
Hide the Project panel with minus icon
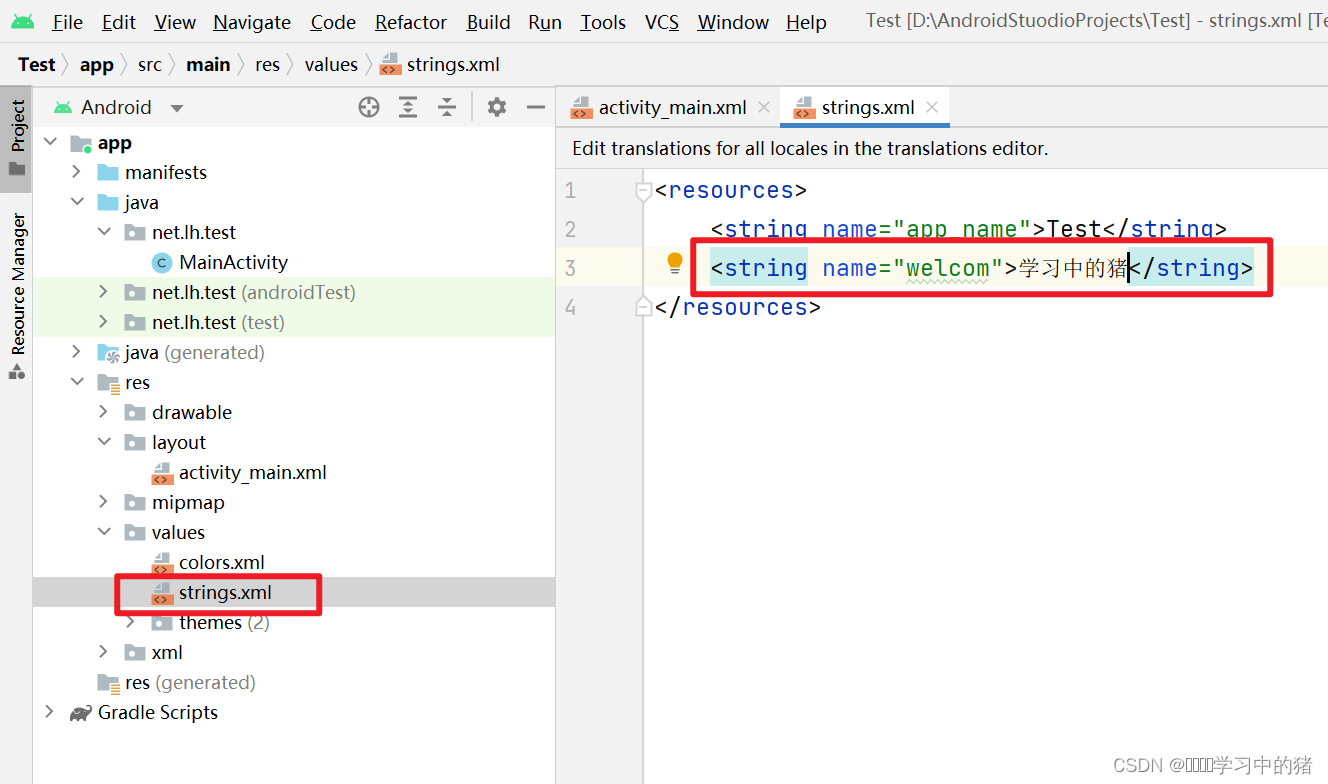click(536, 107)
